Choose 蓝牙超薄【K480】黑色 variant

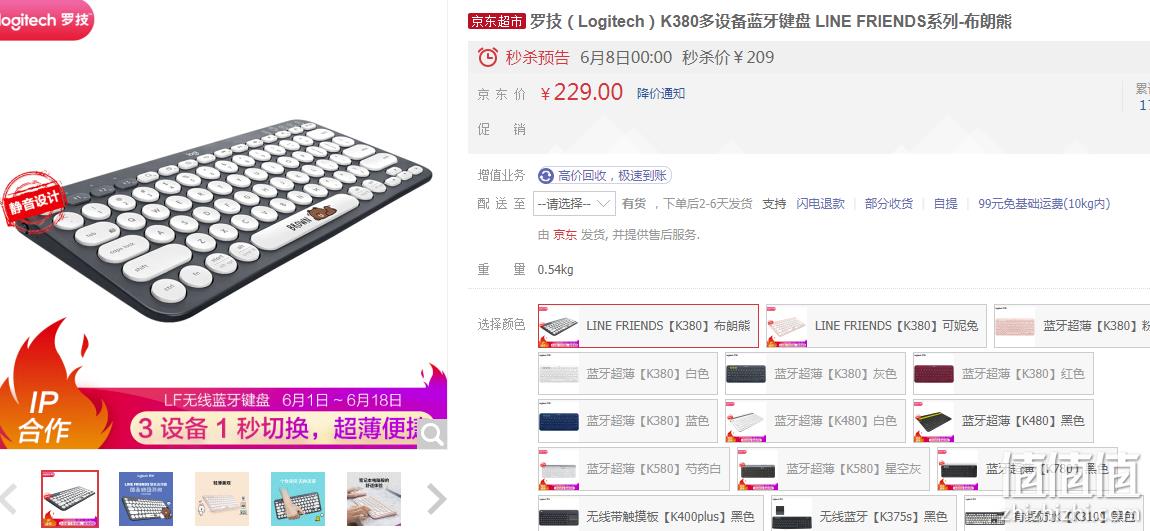(1003, 421)
